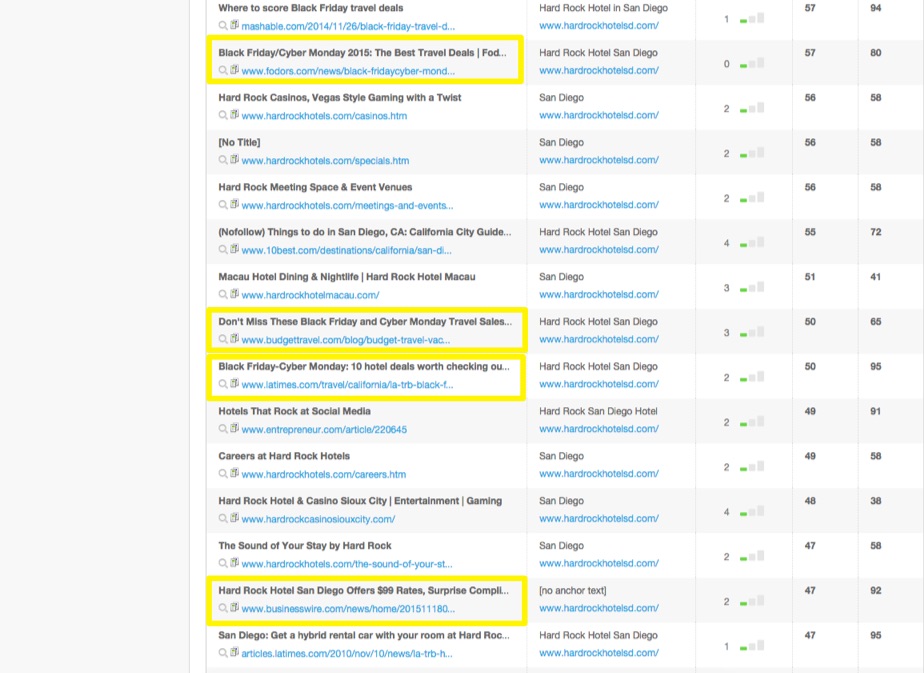Click the magnifier icon by the specials.htm link
This screenshot has width=924, height=673.
(x=223, y=160)
